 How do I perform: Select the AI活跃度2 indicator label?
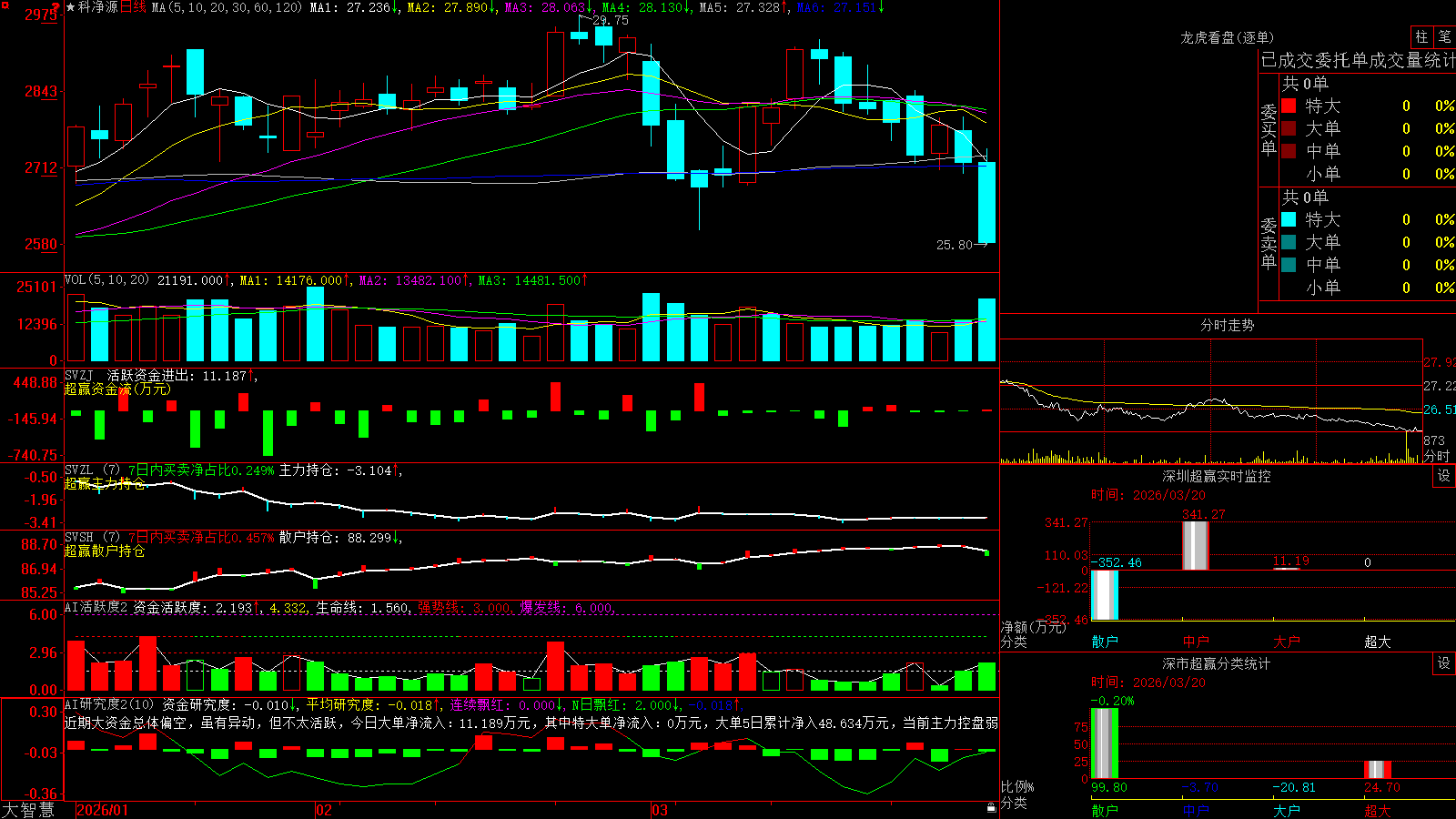click(96, 607)
